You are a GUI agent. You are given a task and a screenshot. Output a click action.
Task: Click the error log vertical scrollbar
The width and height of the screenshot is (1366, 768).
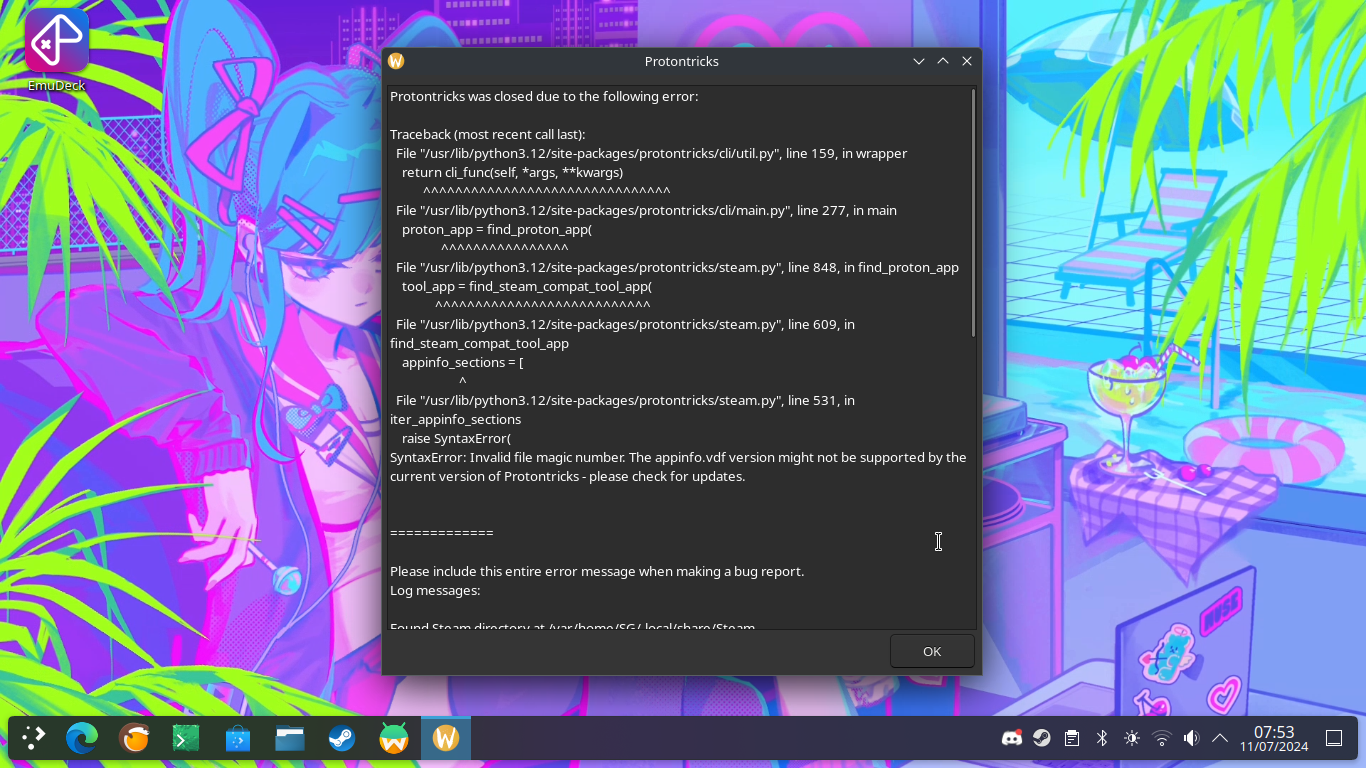(973, 212)
